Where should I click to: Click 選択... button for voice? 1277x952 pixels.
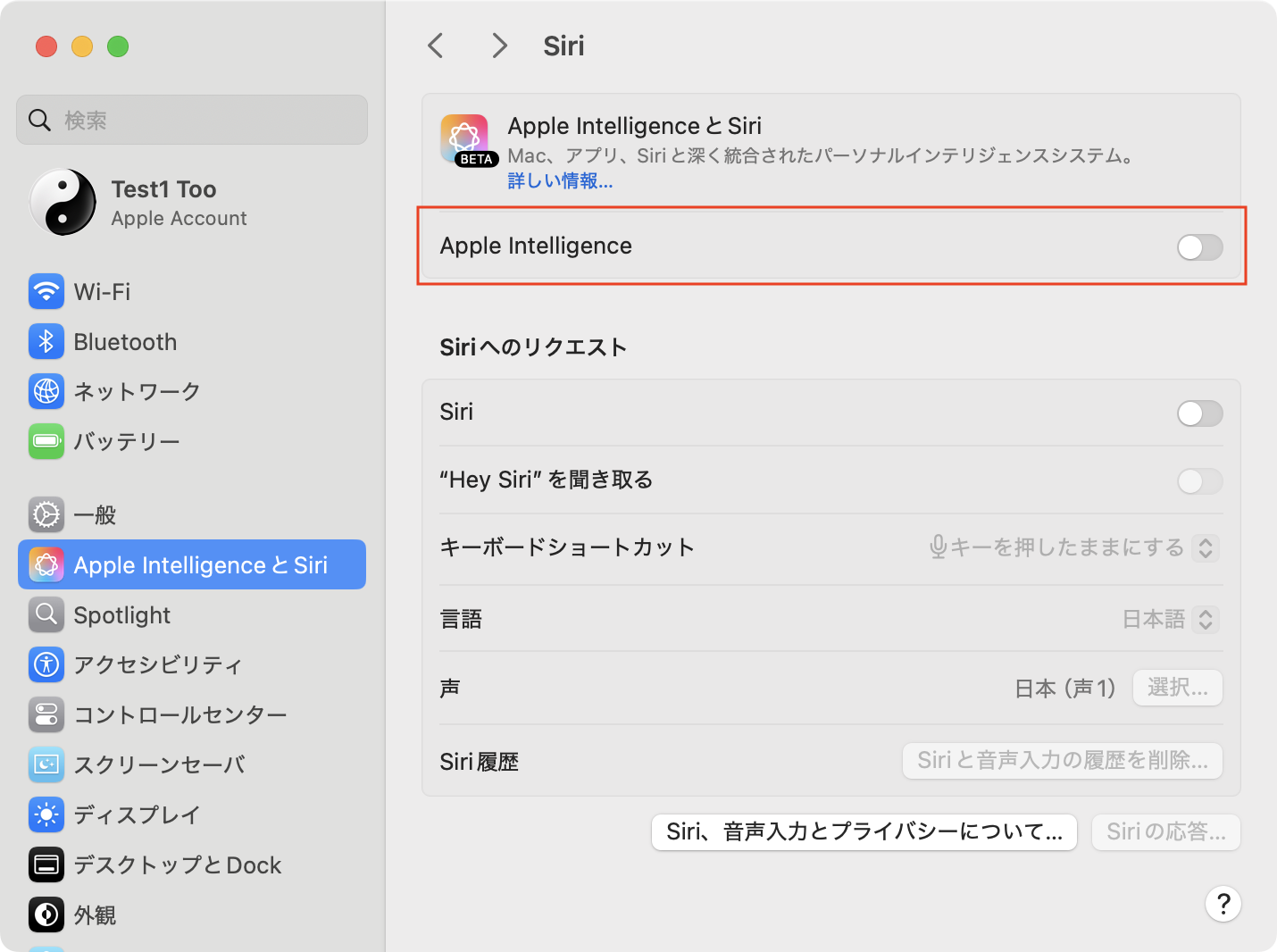pos(1177,688)
